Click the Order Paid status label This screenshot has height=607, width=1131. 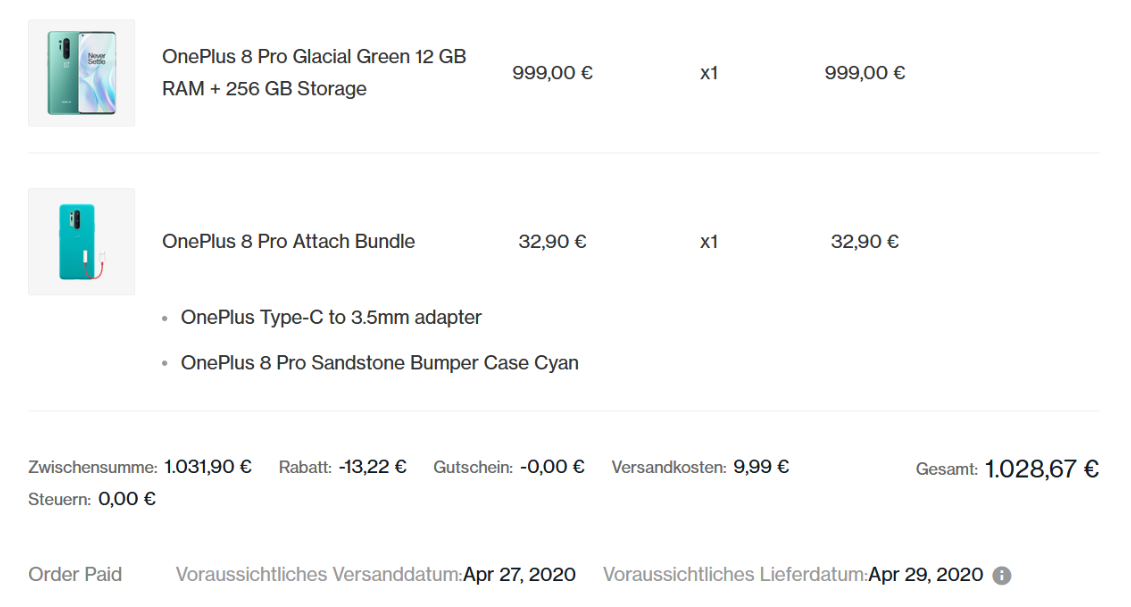tap(75, 575)
